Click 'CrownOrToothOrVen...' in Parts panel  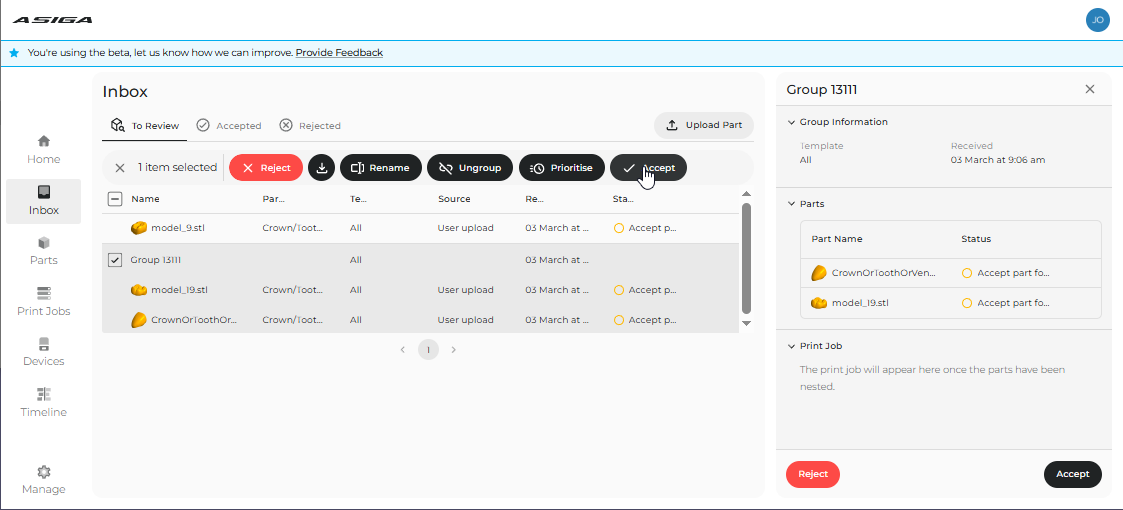[x=885, y=273]
